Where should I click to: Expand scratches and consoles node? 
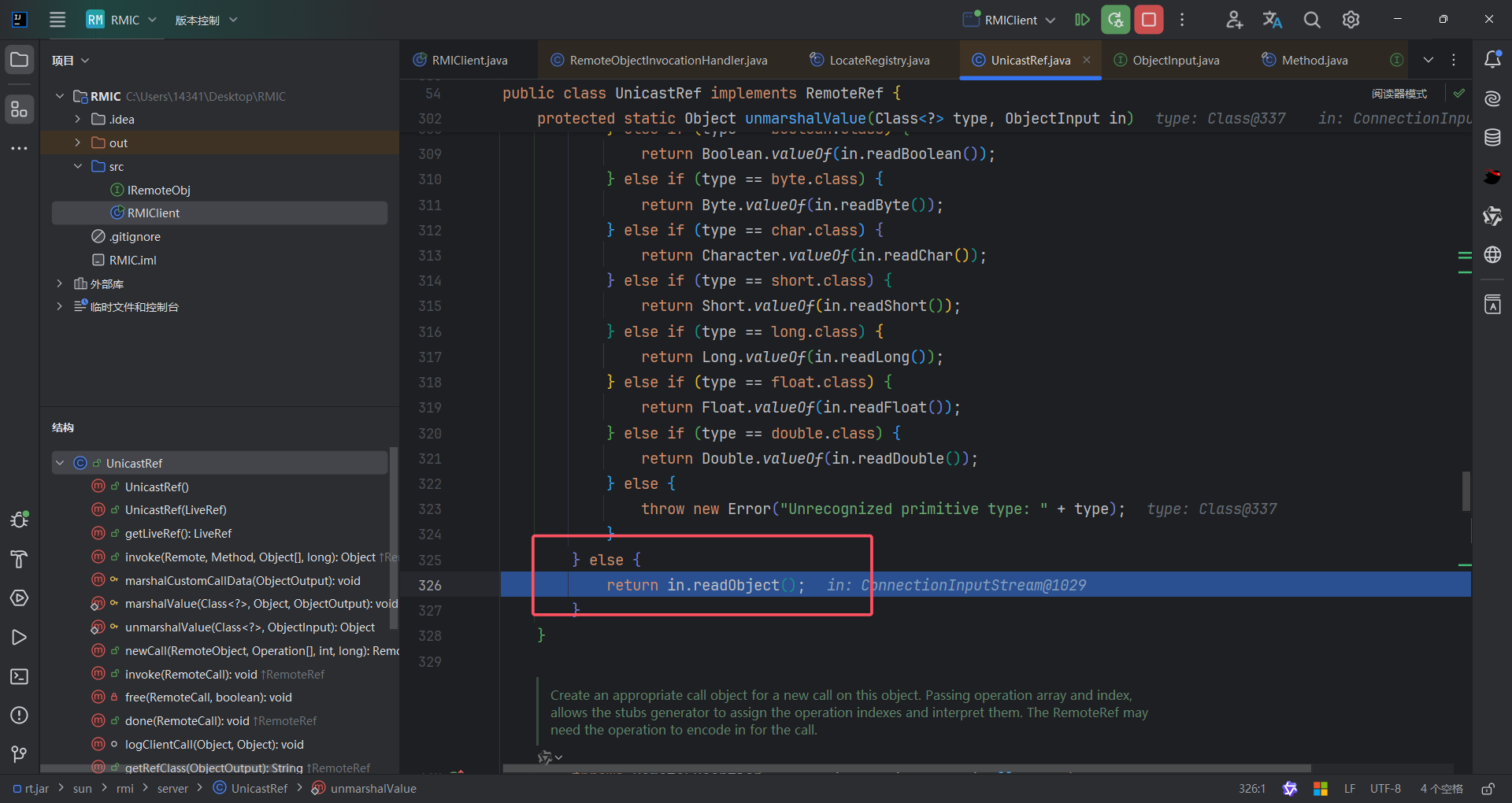tap(60, 306)
